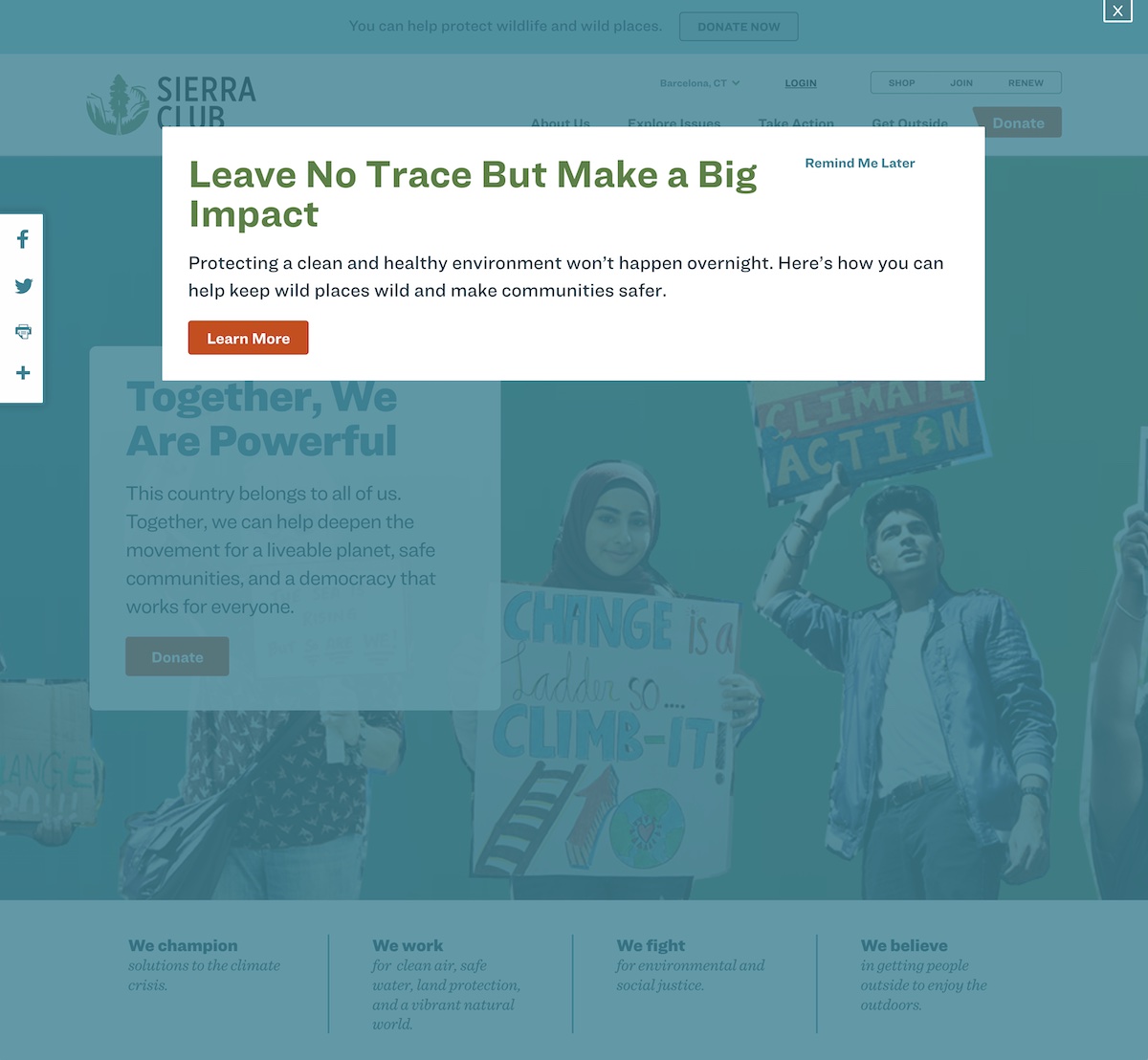
Task: Click the We fight section text
Action: pos(690,965)
